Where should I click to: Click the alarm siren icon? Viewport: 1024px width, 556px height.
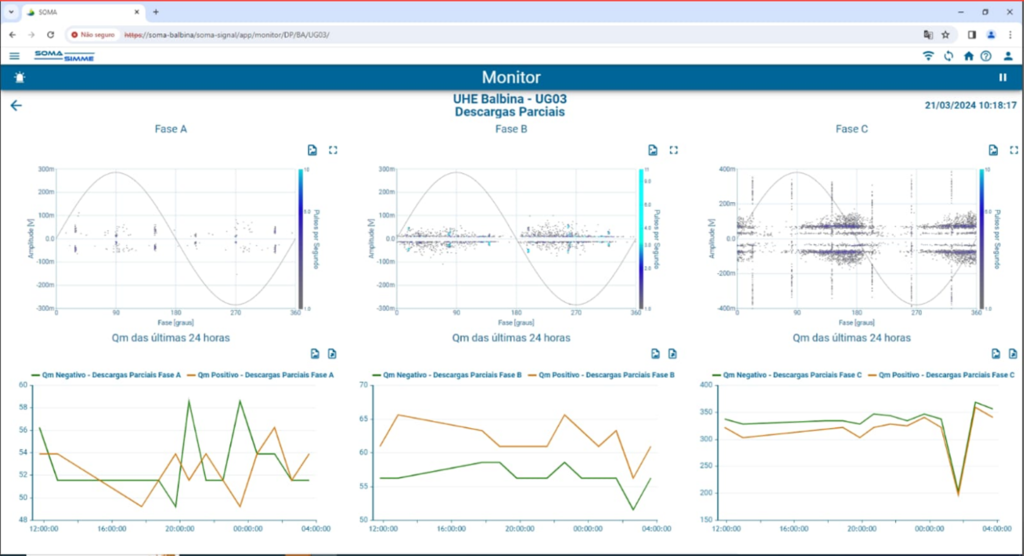tap(19, 78)
